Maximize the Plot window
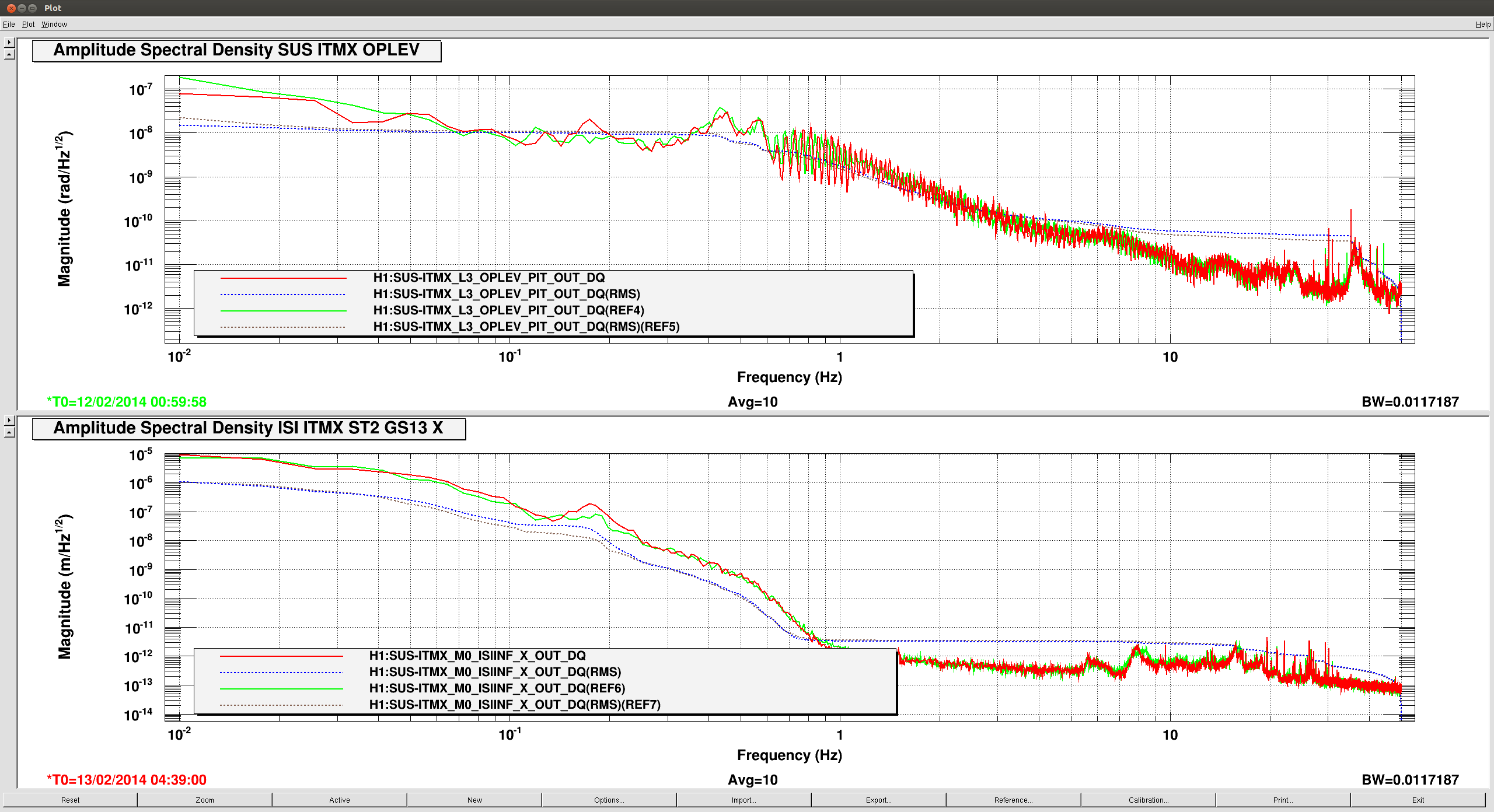 click(32, 8)
